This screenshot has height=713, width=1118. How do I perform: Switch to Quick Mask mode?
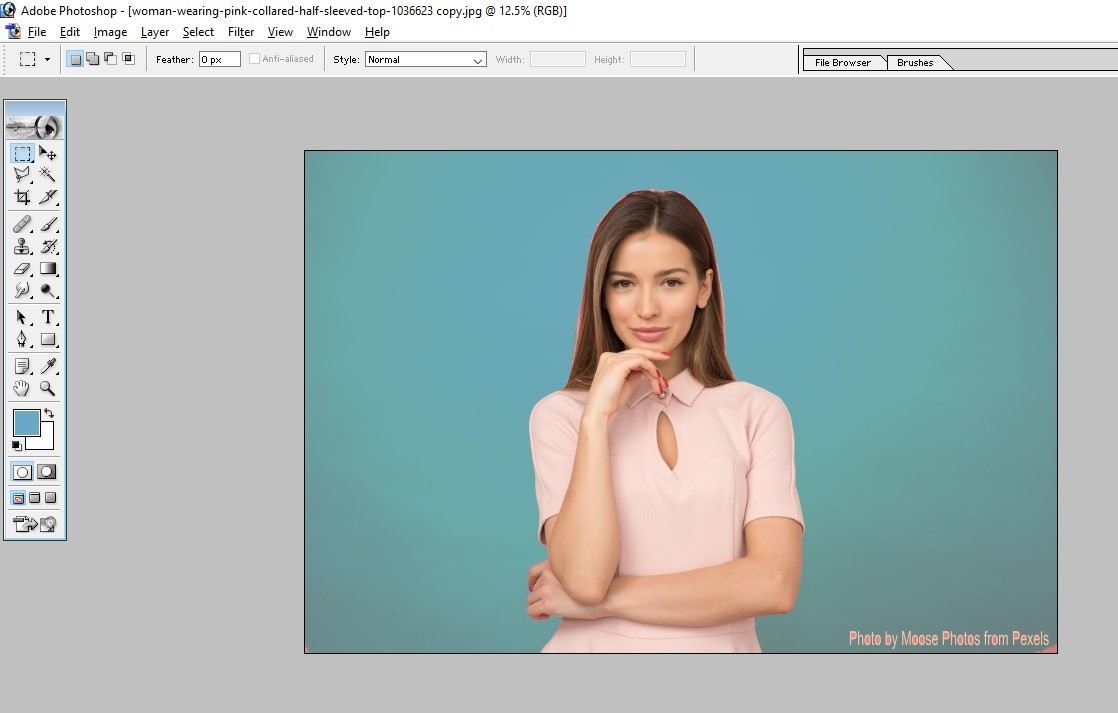47,472
